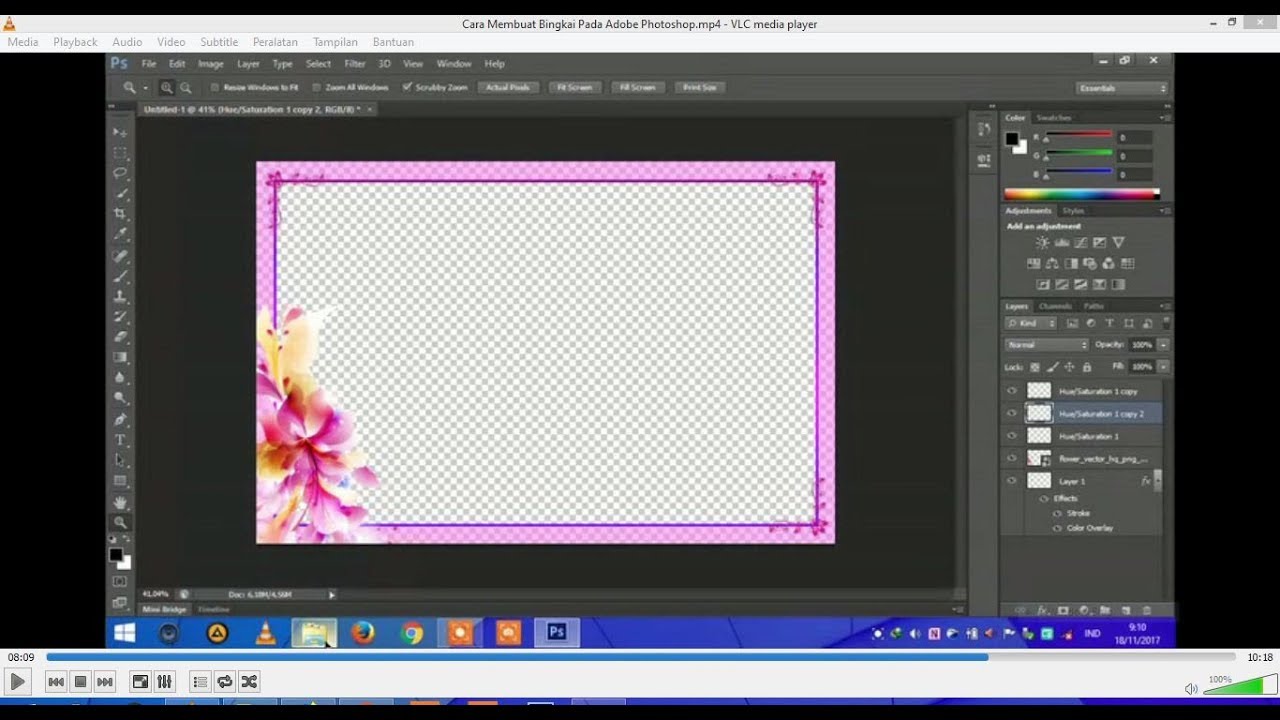Toggle VLC loop button
This screenshot has height=720, width=1280.
tap(225, 682)
